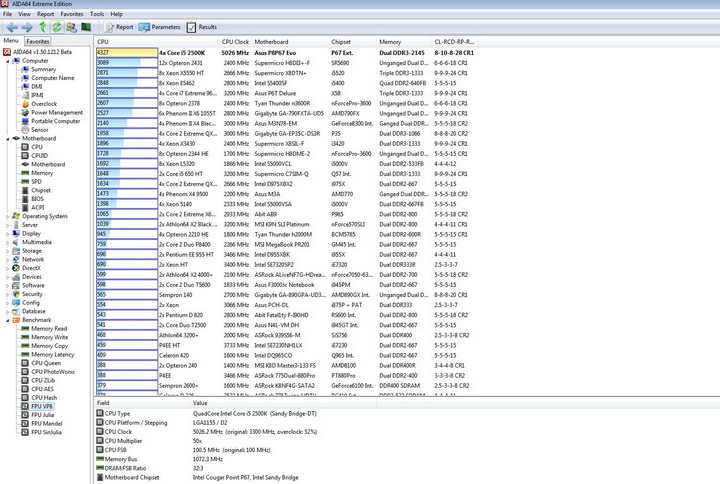The image size is (720, 484).
Task: Select Overclock in the tree
Action: click(x=44, y=104)
